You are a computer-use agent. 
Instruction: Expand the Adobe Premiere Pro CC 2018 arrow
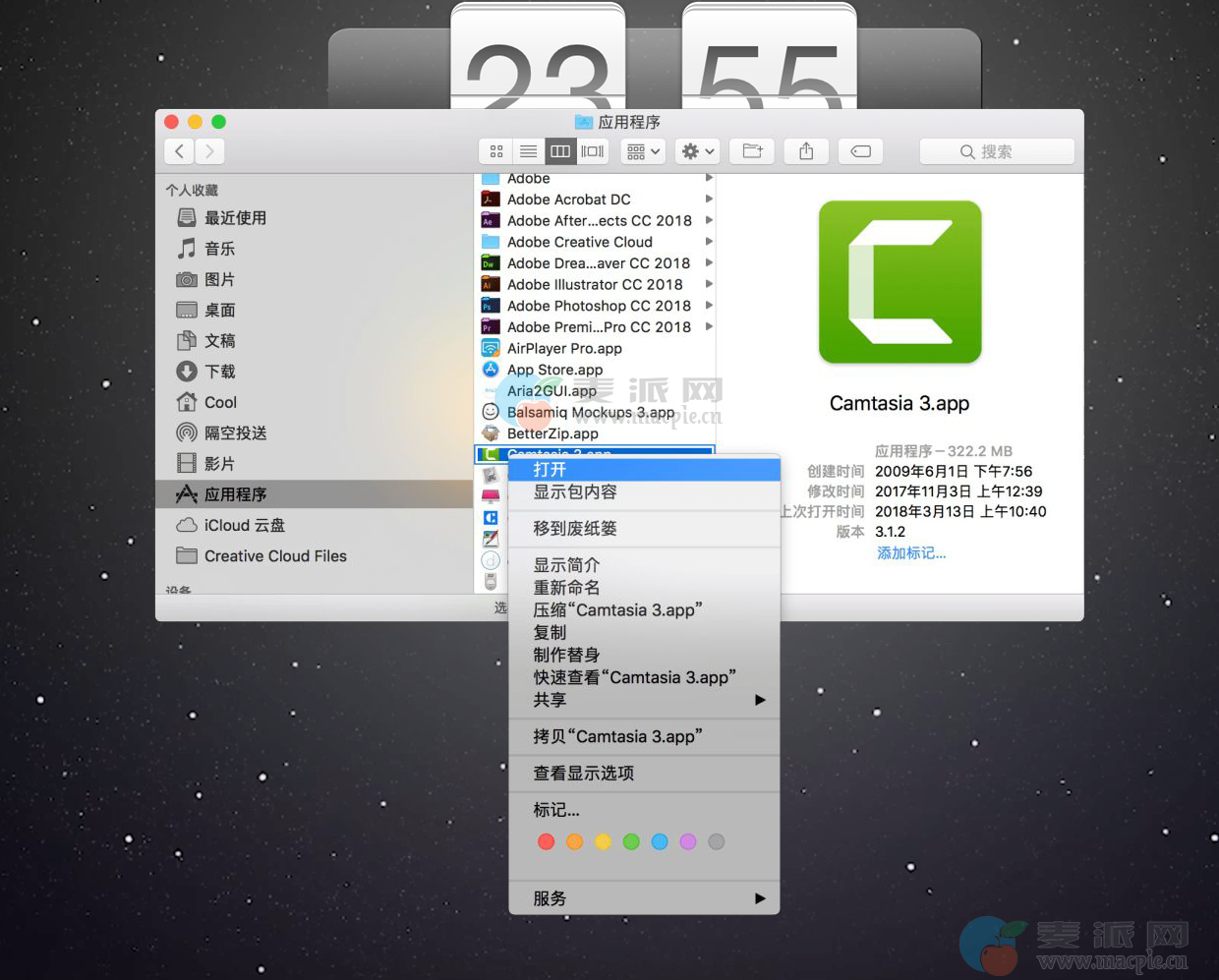click(709, 326)
